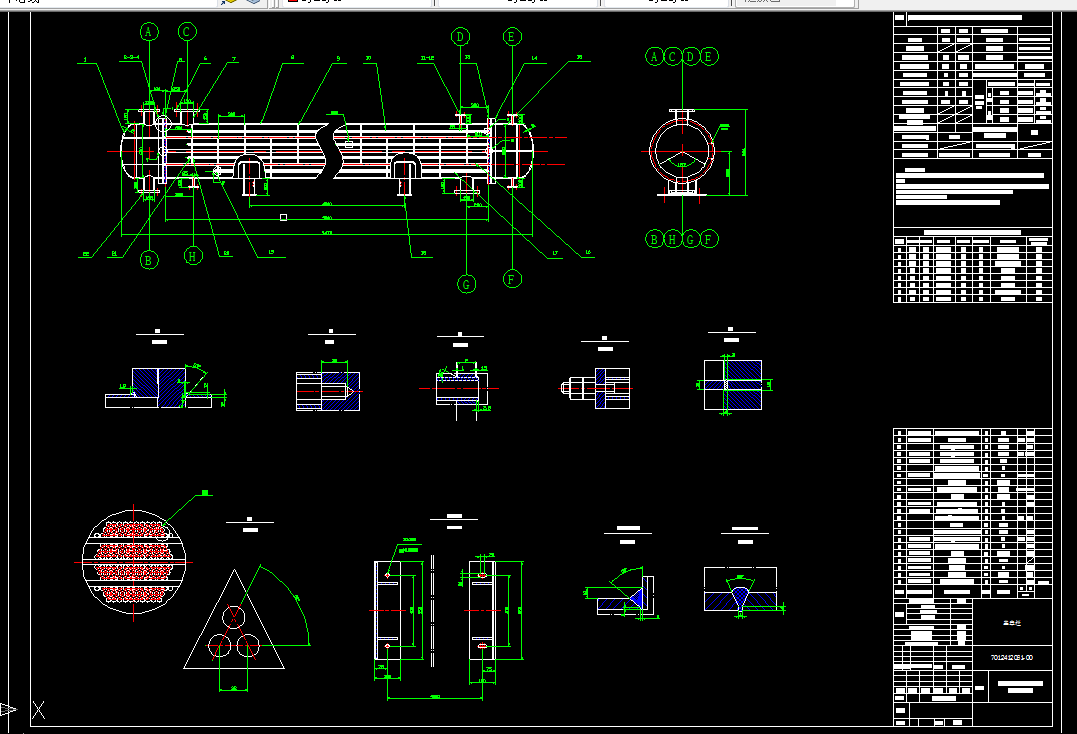Select the triangular tube pitch detail

pyautogui.click(x=234, y=619)
